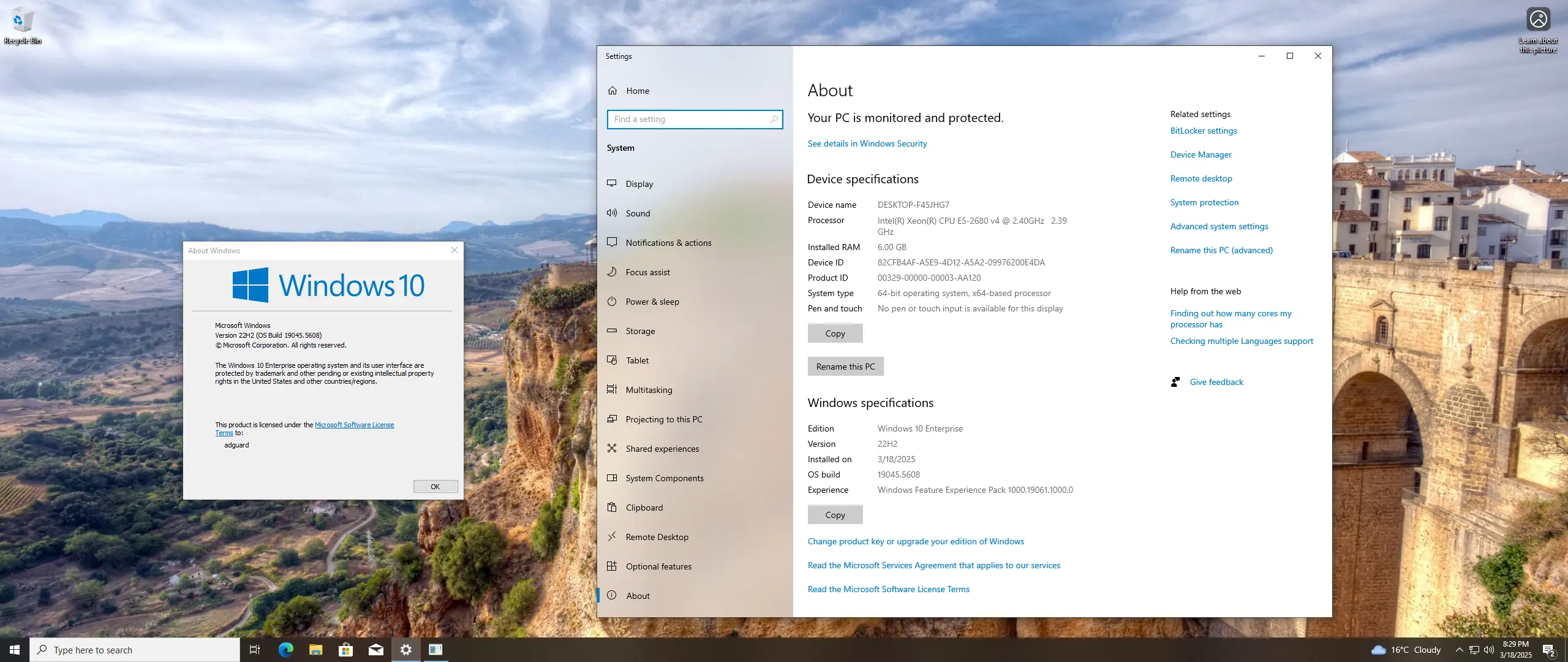Viewport: 1568px width, 662px height.
Task: Open Focus assist settings
Action: pyautogui.click(x=648, y=272)
